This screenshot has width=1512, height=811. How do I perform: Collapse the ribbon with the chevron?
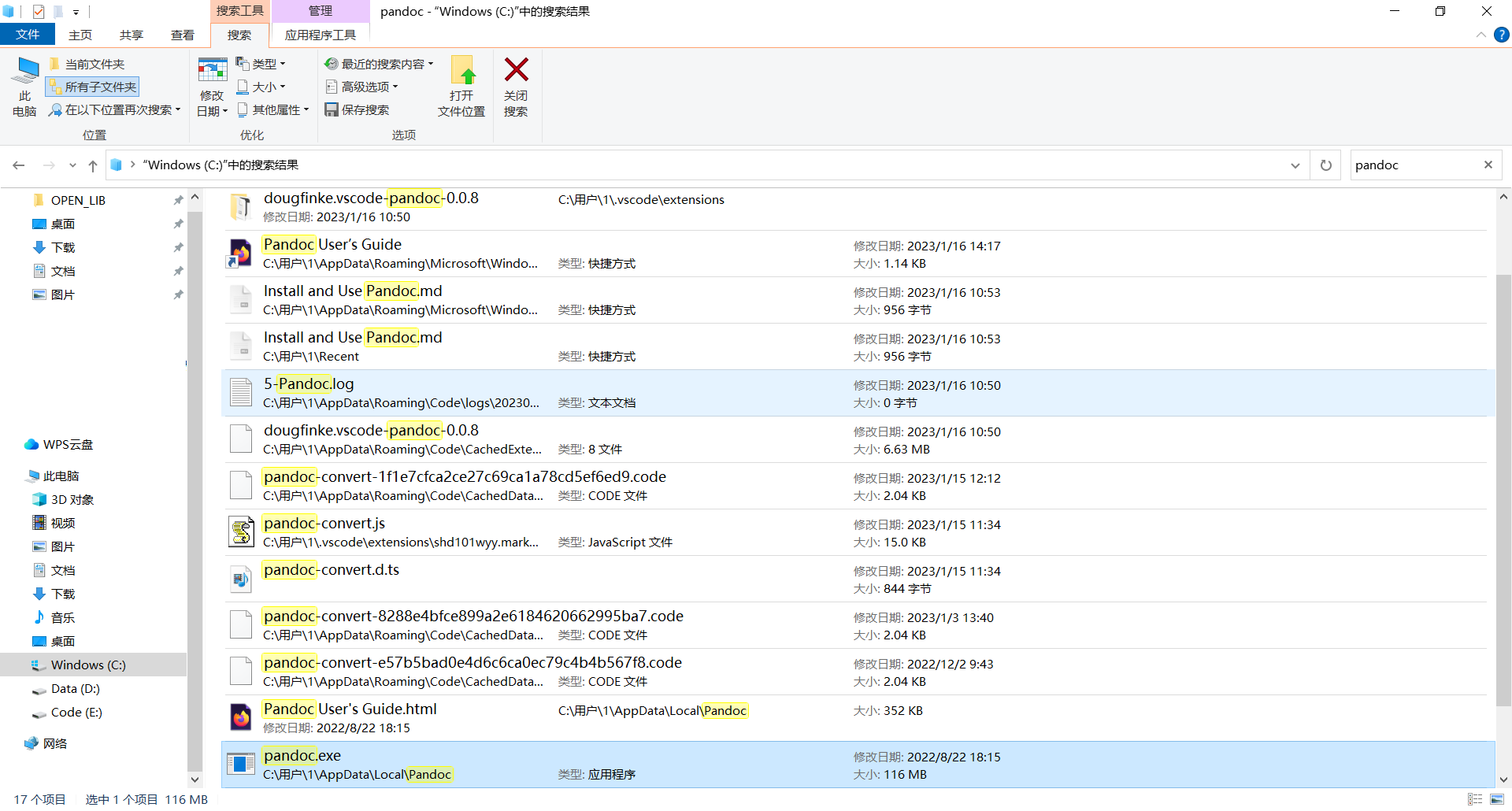[1481, 35]
